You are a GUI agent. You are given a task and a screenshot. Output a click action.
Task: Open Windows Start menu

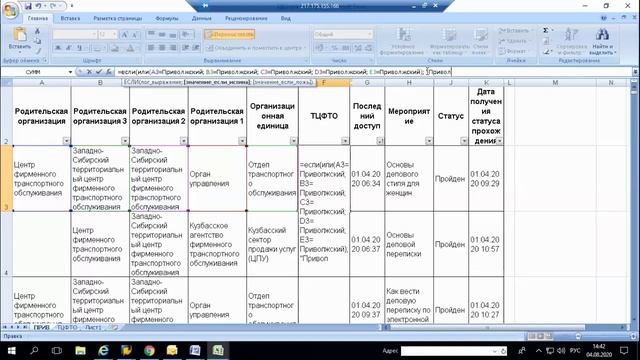tap(11, 351)
